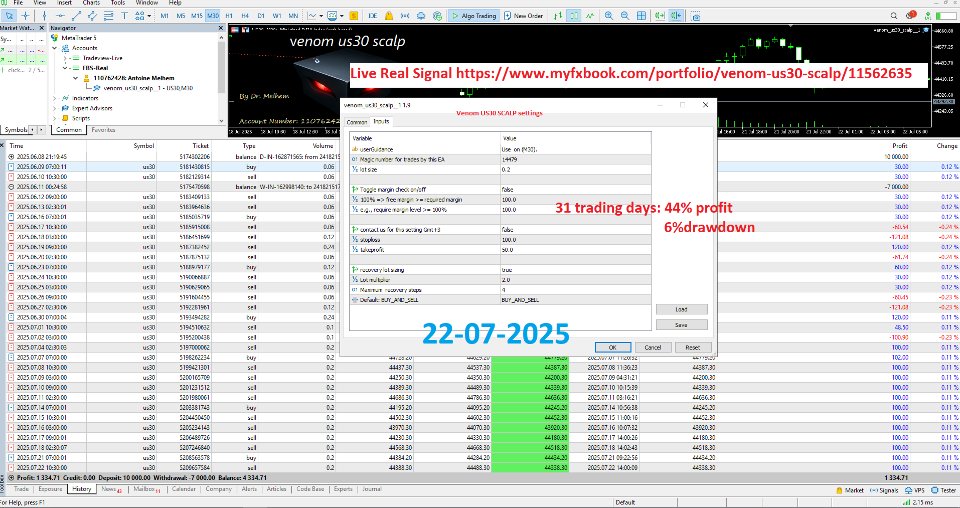Select the M30 timeframe button
Viewport: 960px width, 508px height.
point(213,16)
